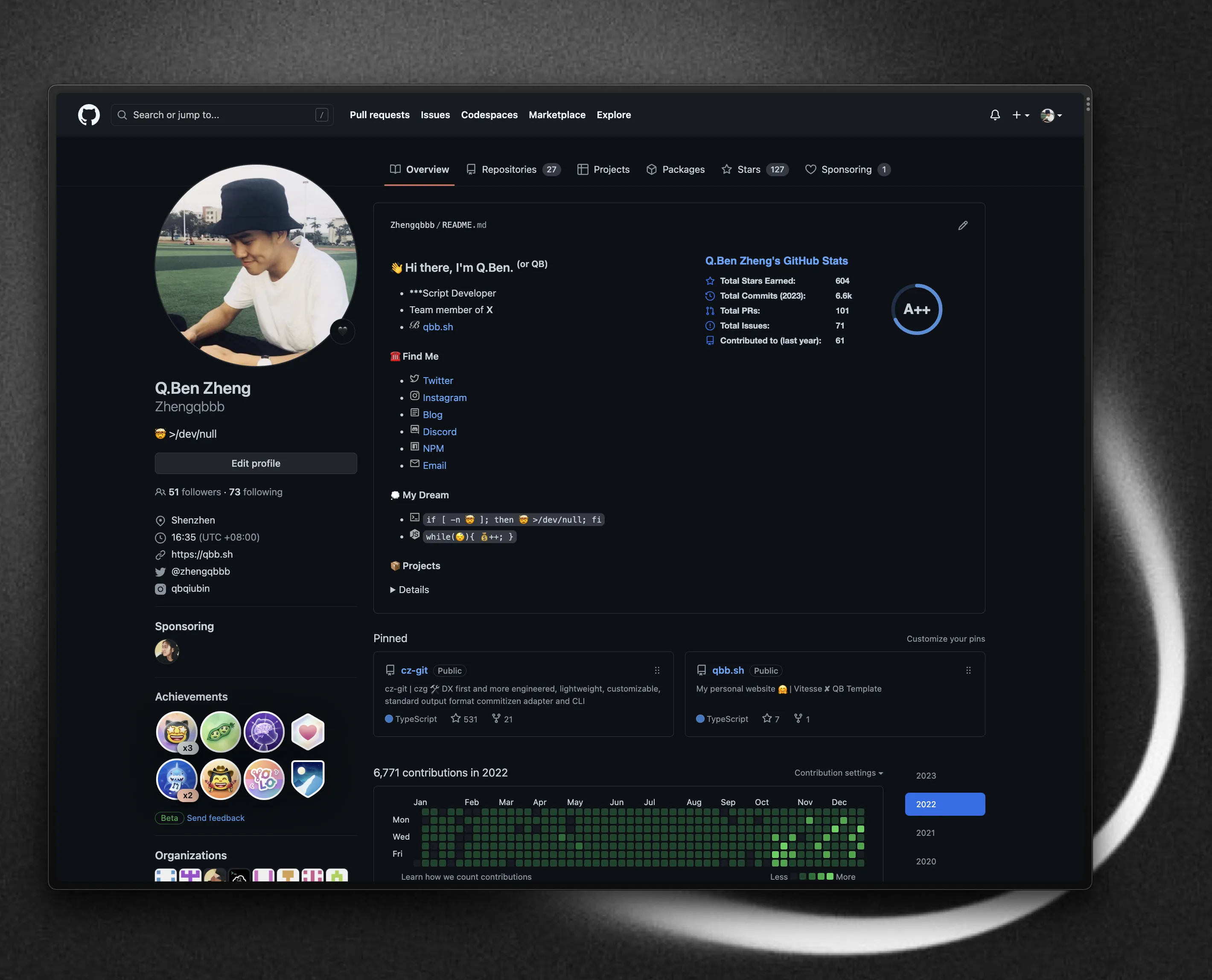Open the Stars tab
This screenshot has width=1212, height=980.
coord(755,169)
